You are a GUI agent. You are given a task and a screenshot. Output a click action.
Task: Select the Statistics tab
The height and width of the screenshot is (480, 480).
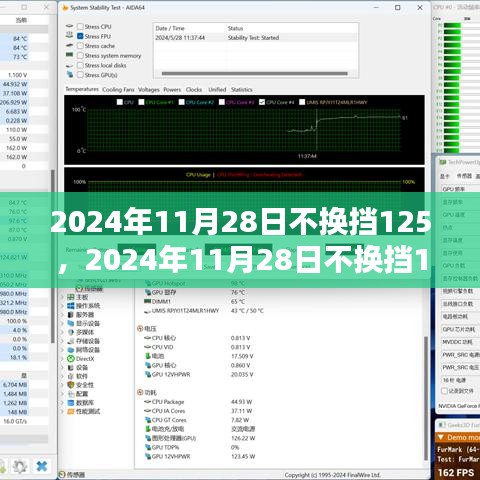click(x=242, y=90)
